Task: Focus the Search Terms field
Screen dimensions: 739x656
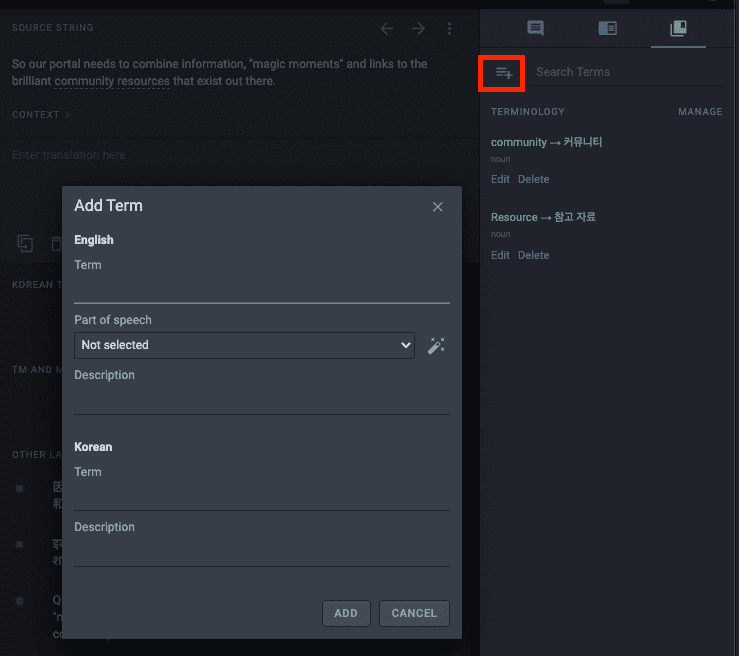Action: point(626,72)
